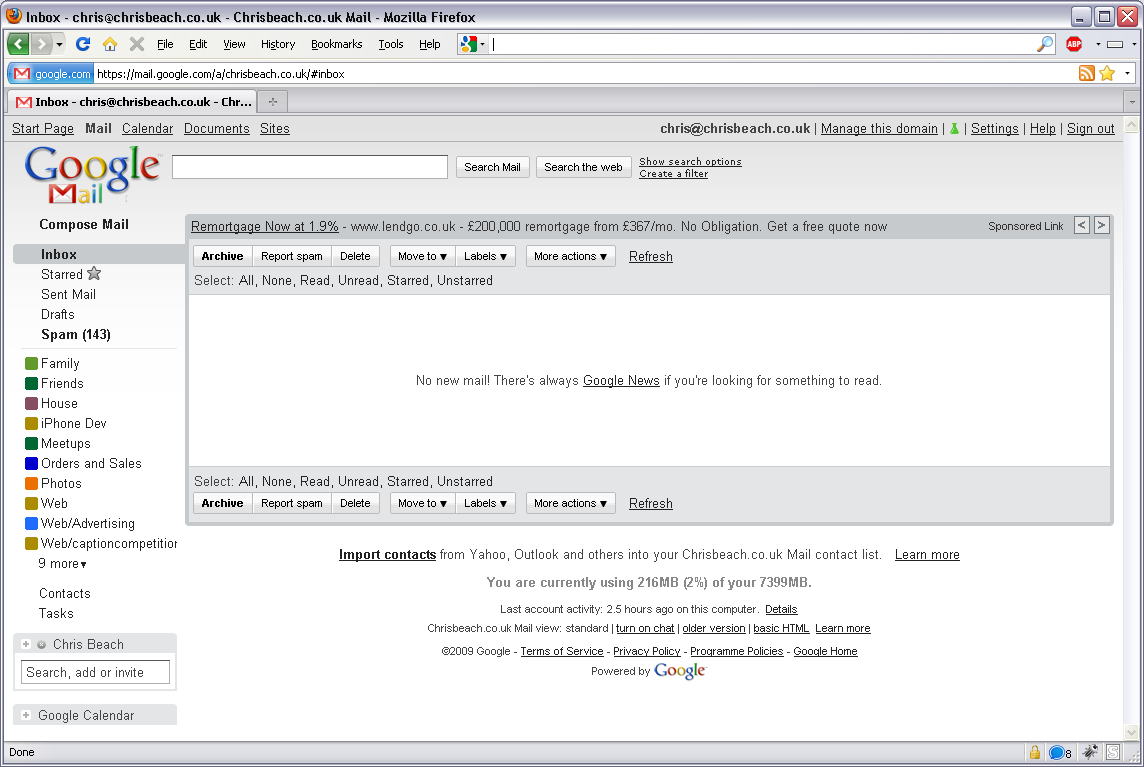Open Move to dropdown above message list

422,256
